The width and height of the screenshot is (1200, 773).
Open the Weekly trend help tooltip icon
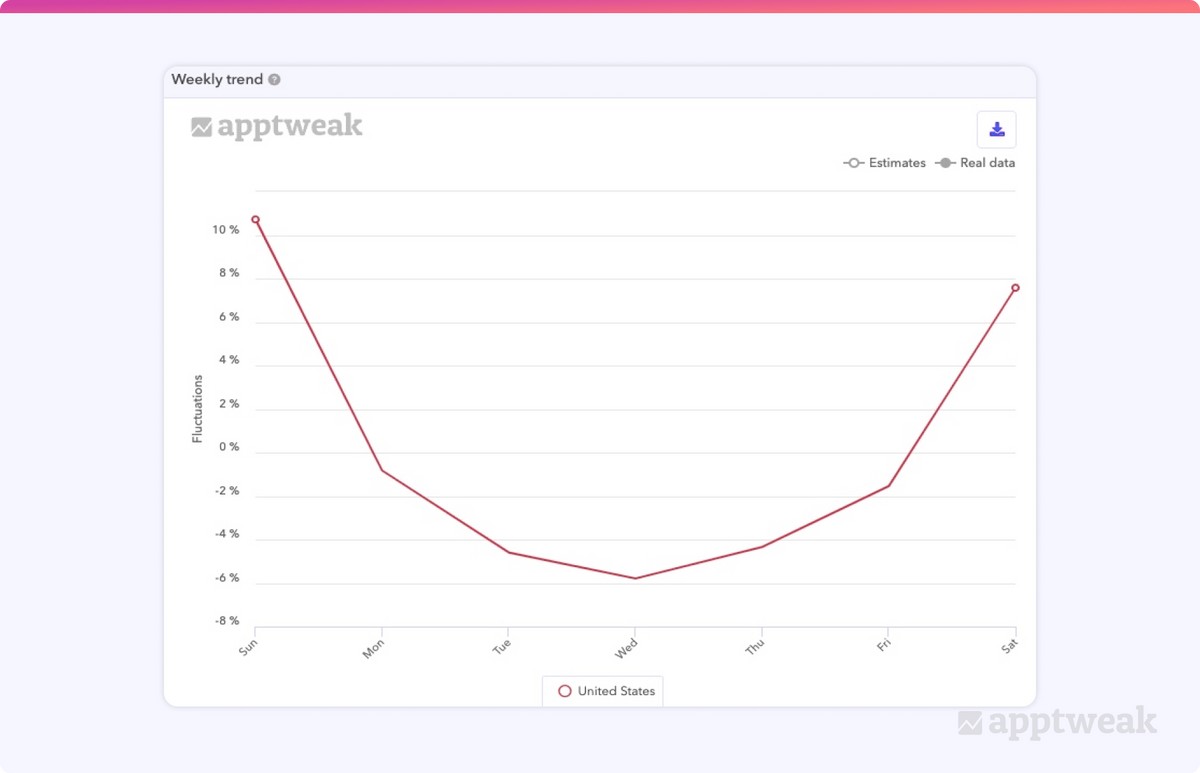point(274,80)
